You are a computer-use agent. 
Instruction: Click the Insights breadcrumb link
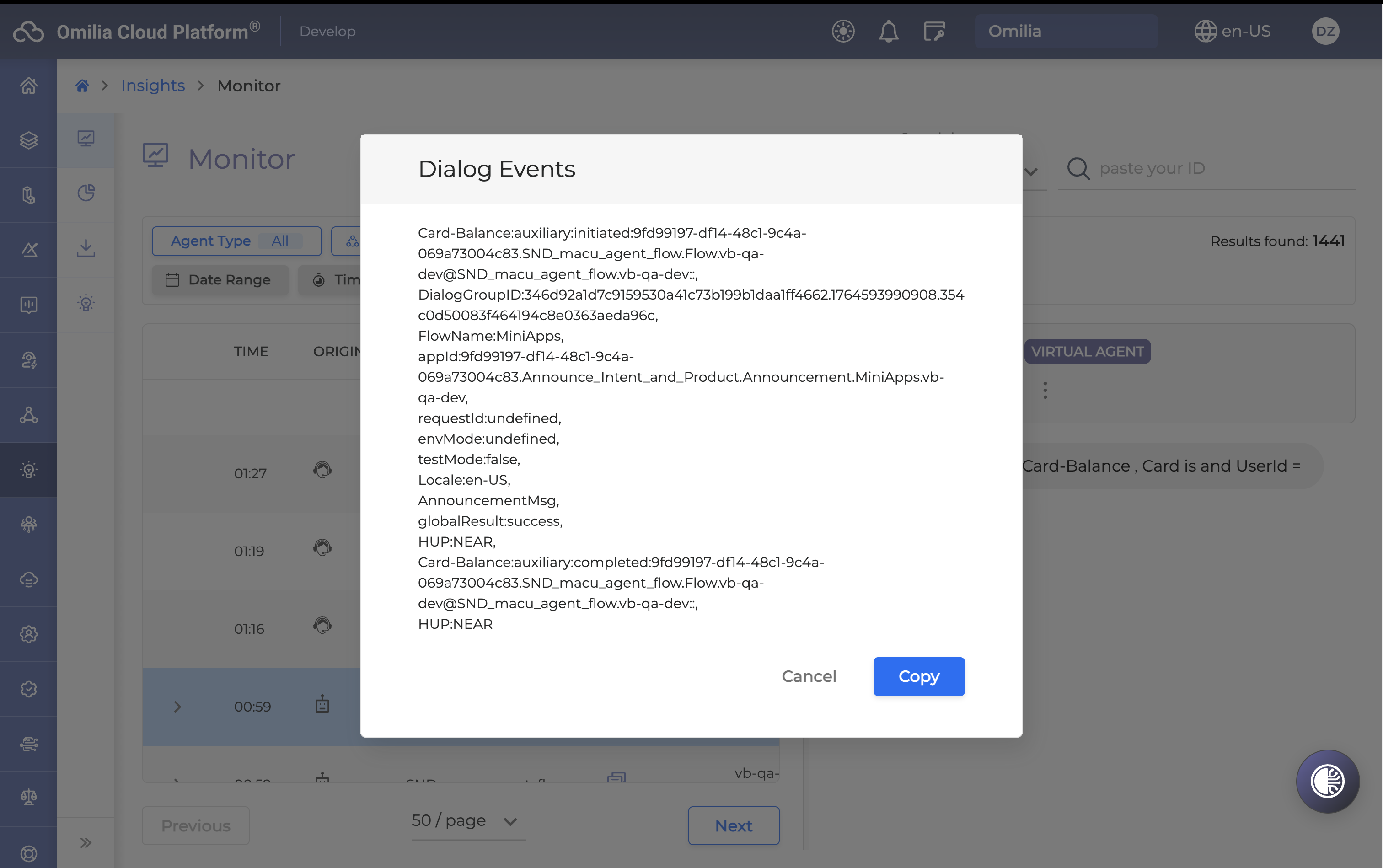pyautogui.click(x=153, y=86)
